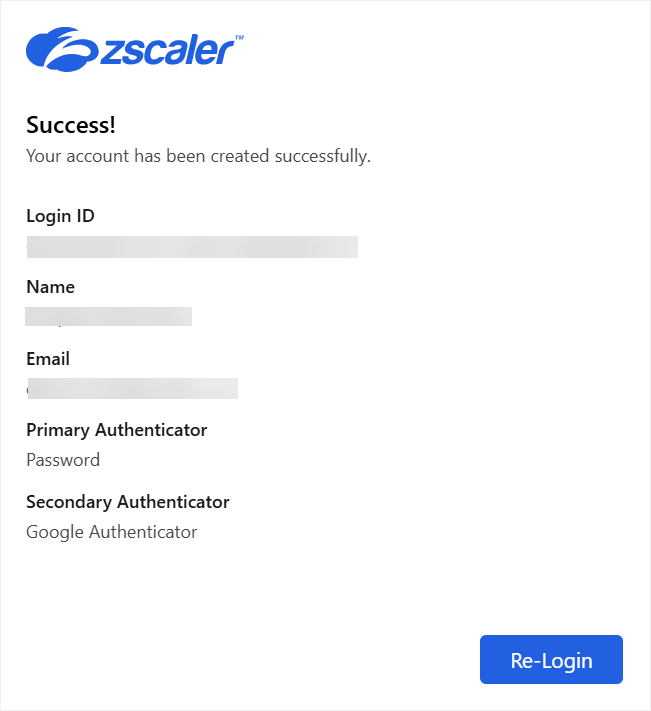Viewport: 651px width, 711px height.
Task: Click the Name field label
Action: tap(50, 287)
